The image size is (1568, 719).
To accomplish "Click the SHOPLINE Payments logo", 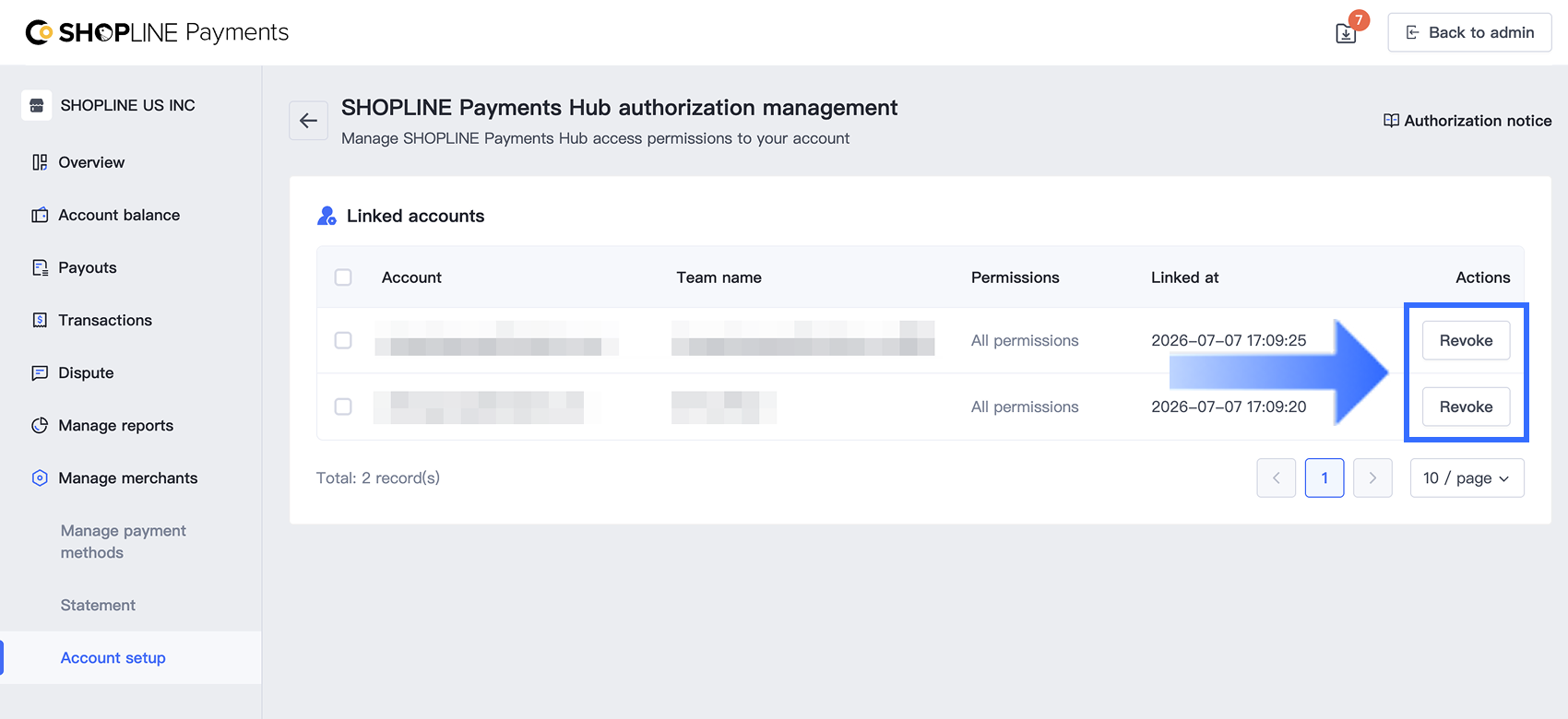I will (157, 32).
